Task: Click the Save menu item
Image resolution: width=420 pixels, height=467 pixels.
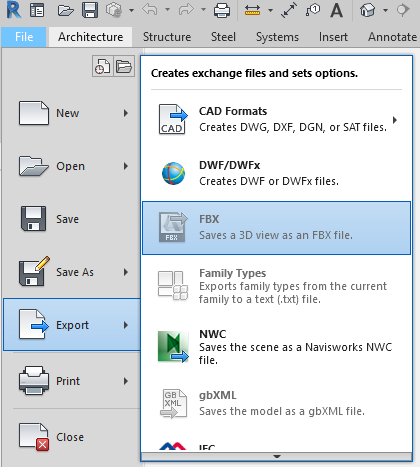Action: (x=71, y=219)
